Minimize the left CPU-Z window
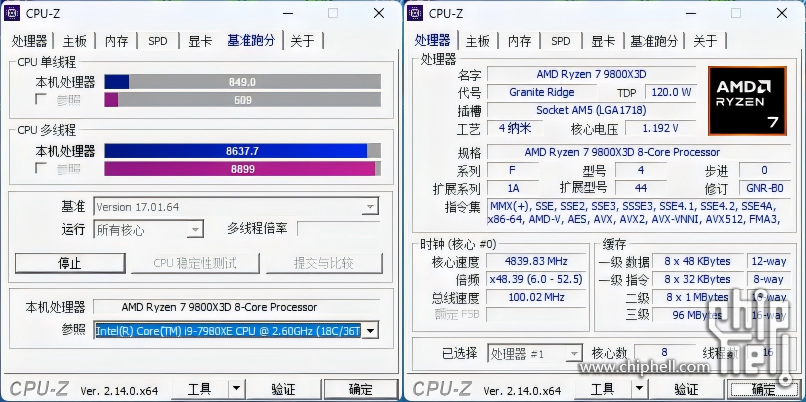806x402 pixels. pyautogui.click(x=289, y=13)
